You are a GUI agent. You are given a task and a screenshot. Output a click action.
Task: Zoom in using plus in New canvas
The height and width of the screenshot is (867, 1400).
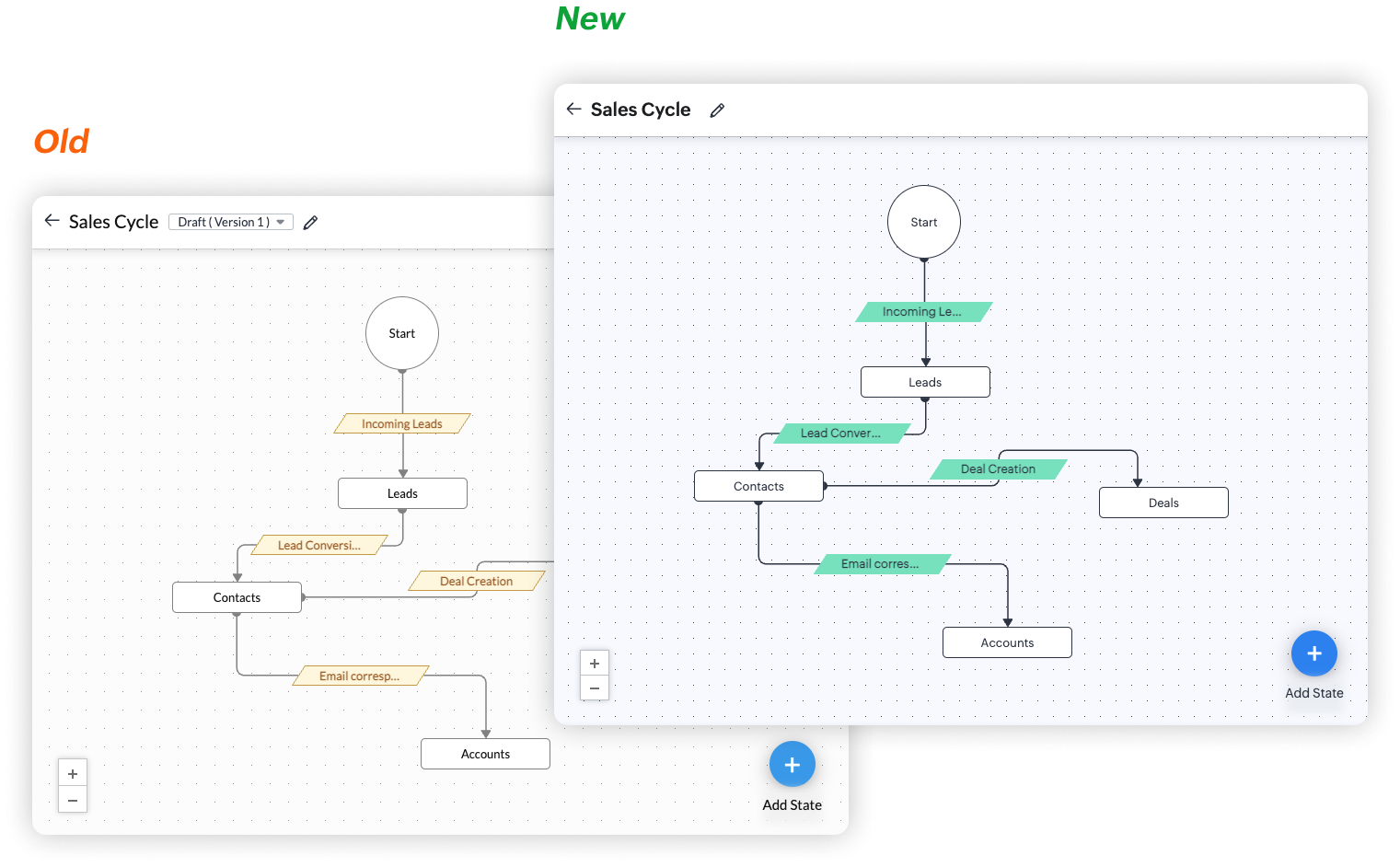[x=595, y=664]
